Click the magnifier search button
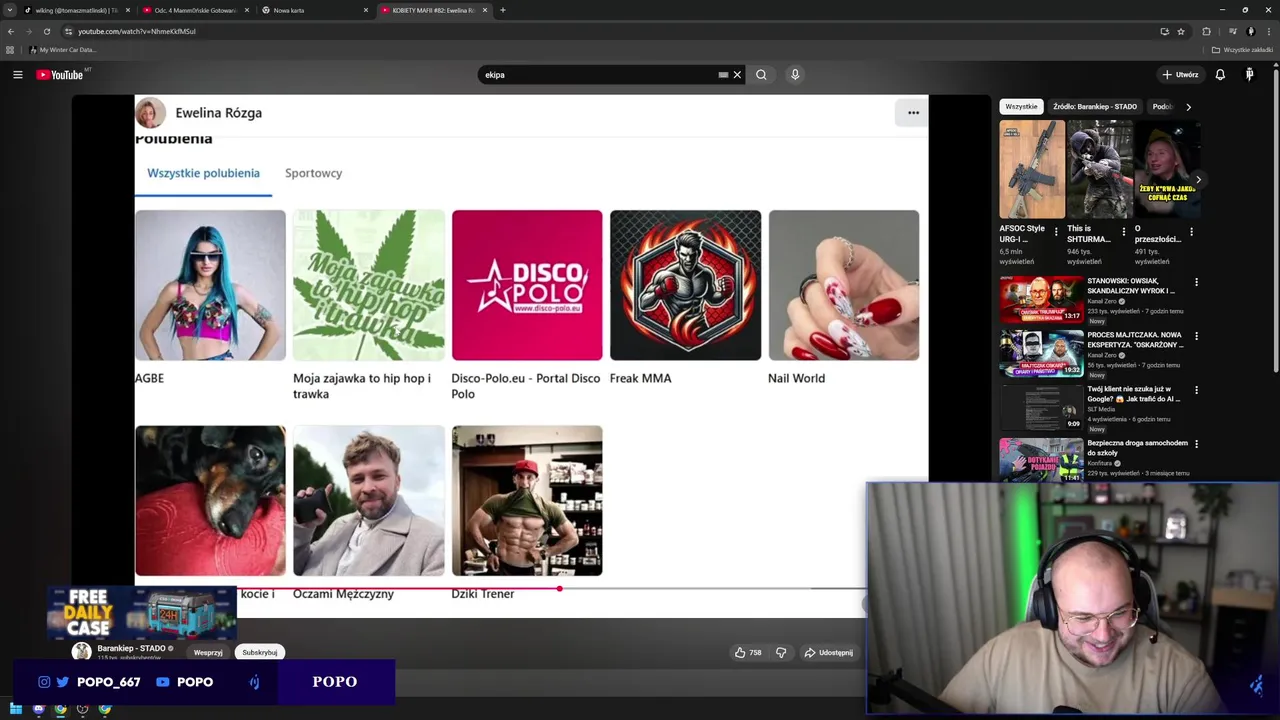Image resolution: width=1280 pixels, height=720 pixels. (761, 75)
